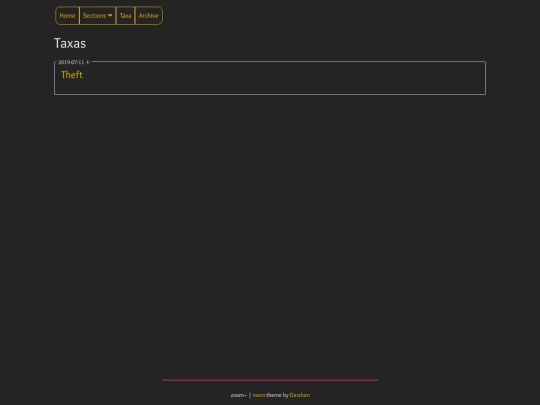Screen dimensions: 540x405
Task: Click the zoom text in footer
Action: tap(239, 395)
